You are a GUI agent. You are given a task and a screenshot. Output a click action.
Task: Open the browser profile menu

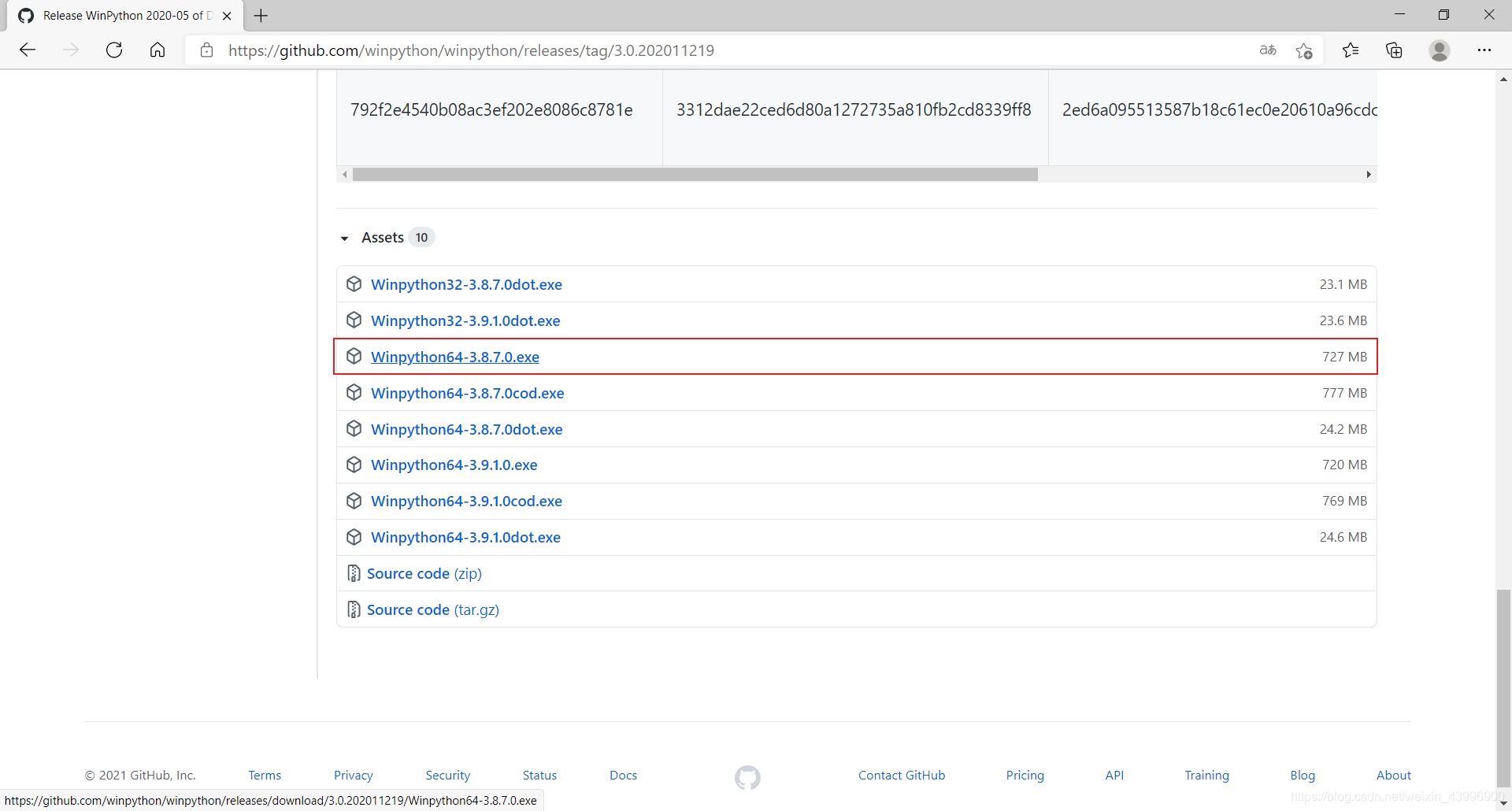pyautogui.click(x=1440, y=50)
